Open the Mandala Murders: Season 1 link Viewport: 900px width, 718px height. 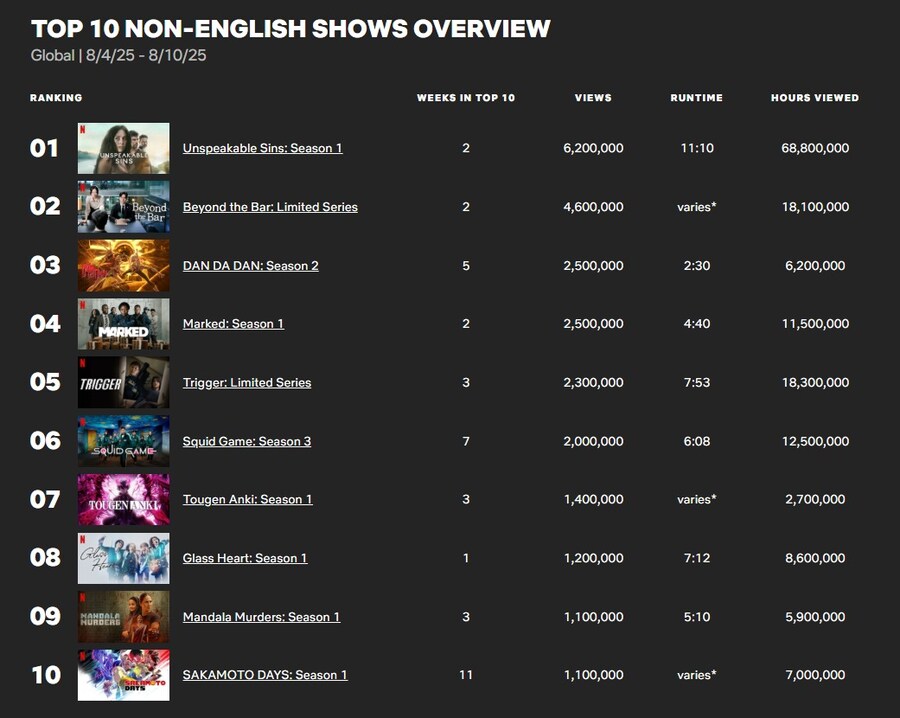pos(261,617)
